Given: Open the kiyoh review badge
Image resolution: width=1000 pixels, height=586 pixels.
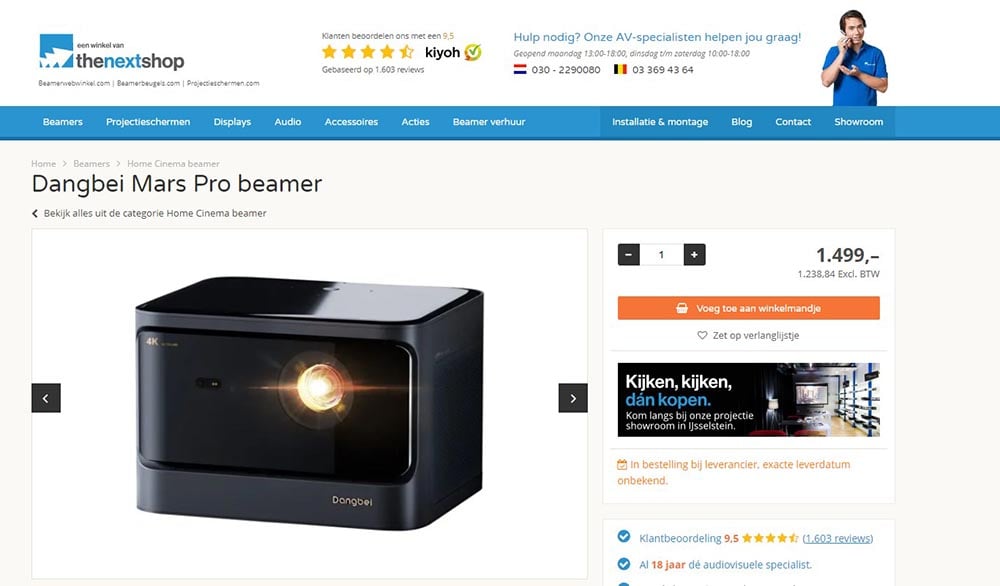Looking at the screenshot, I should click(x=453, y=52).
